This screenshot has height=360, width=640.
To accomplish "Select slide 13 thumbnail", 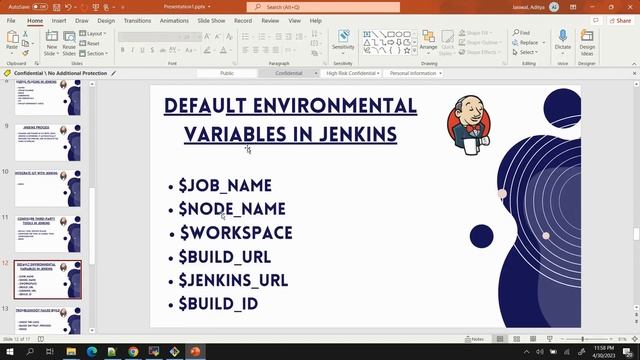I will coord(48,320).
